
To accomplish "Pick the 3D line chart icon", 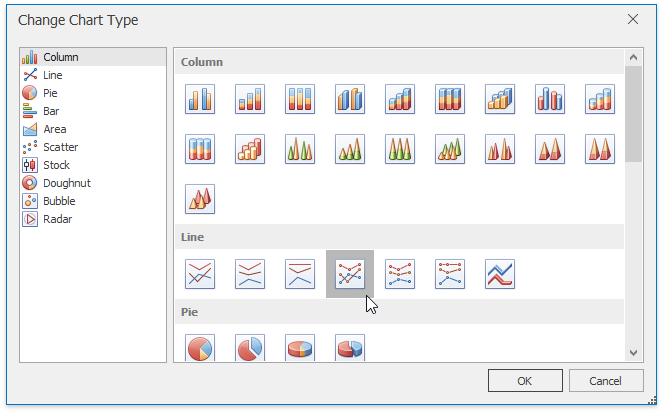I will point(500,274).
